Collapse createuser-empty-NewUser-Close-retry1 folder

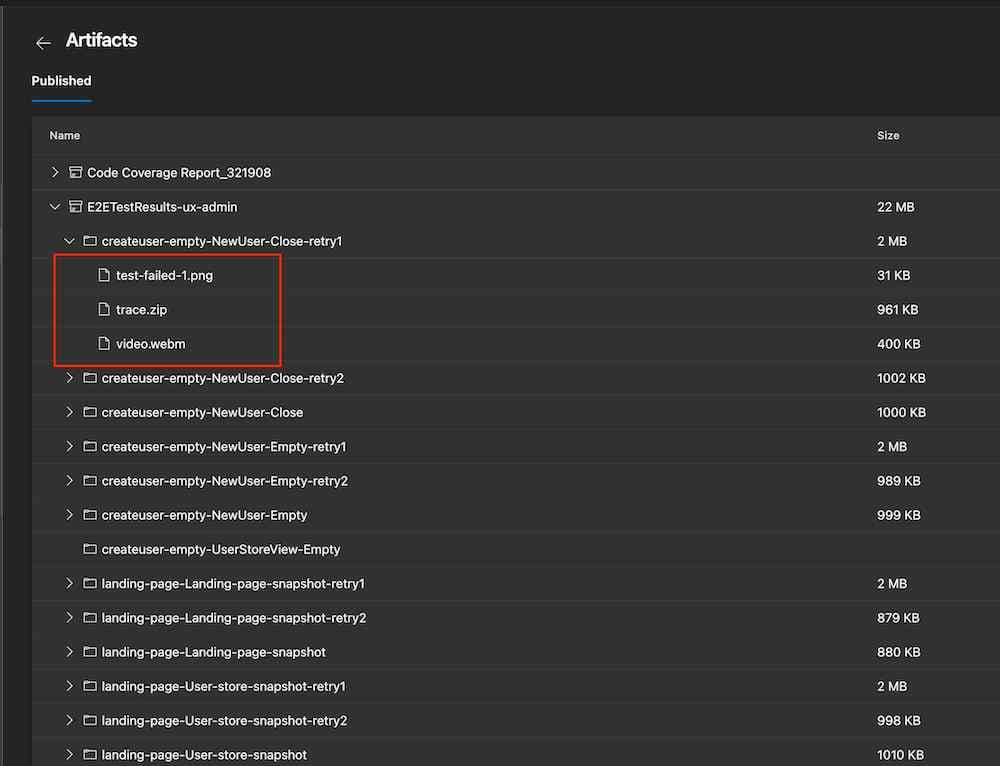tap(69, 241)
